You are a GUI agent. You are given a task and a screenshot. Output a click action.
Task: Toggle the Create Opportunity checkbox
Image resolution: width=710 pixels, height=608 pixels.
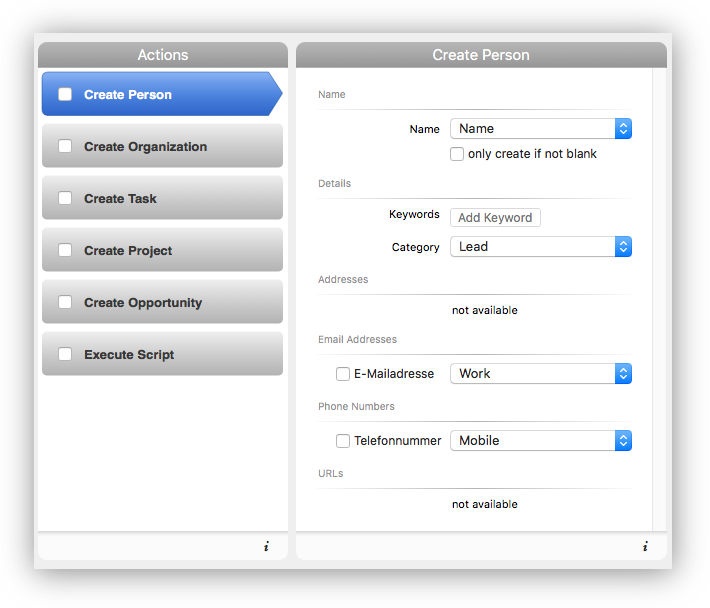point(65,302)
